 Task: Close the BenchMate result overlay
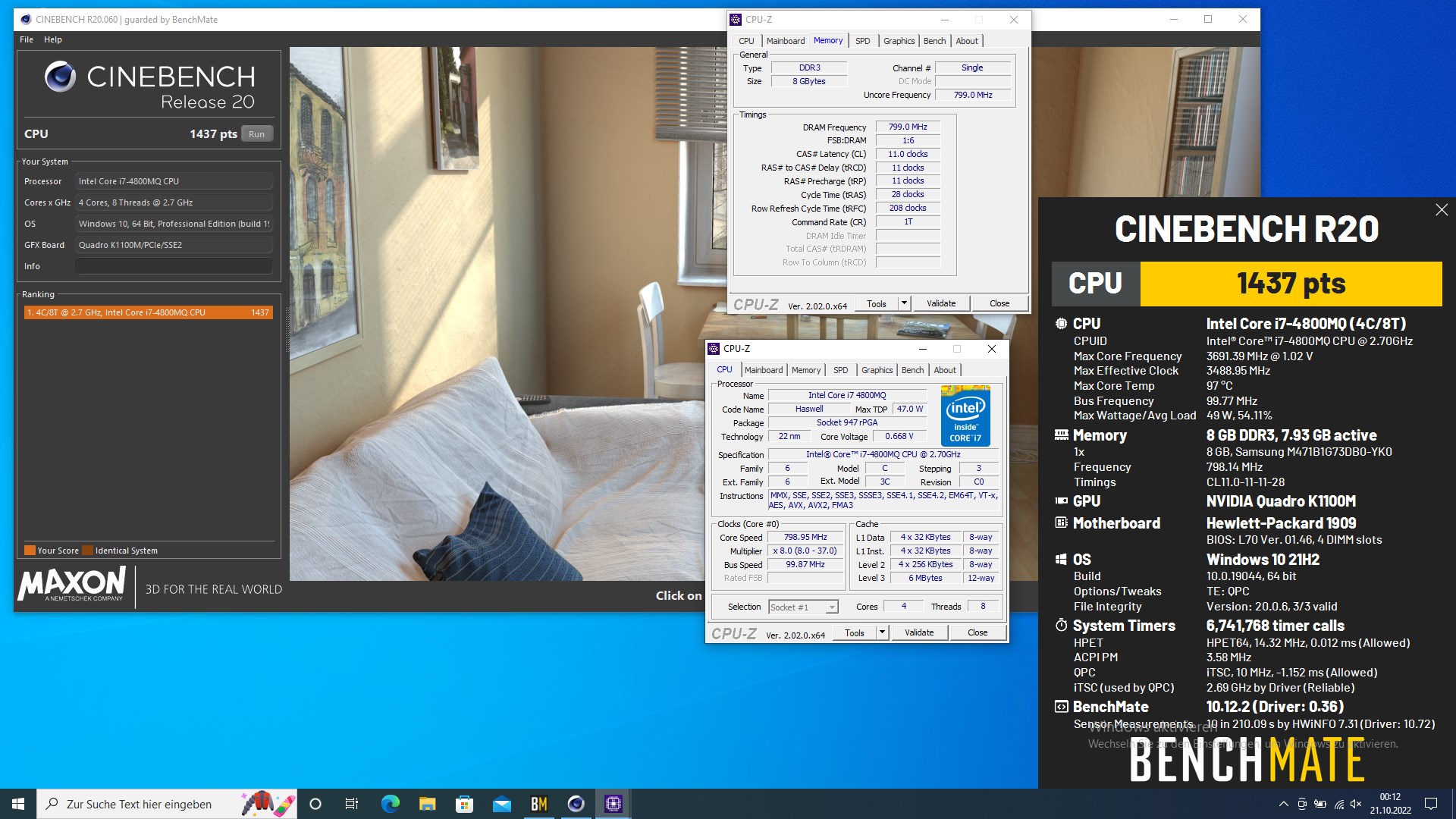pos(1442,210)
